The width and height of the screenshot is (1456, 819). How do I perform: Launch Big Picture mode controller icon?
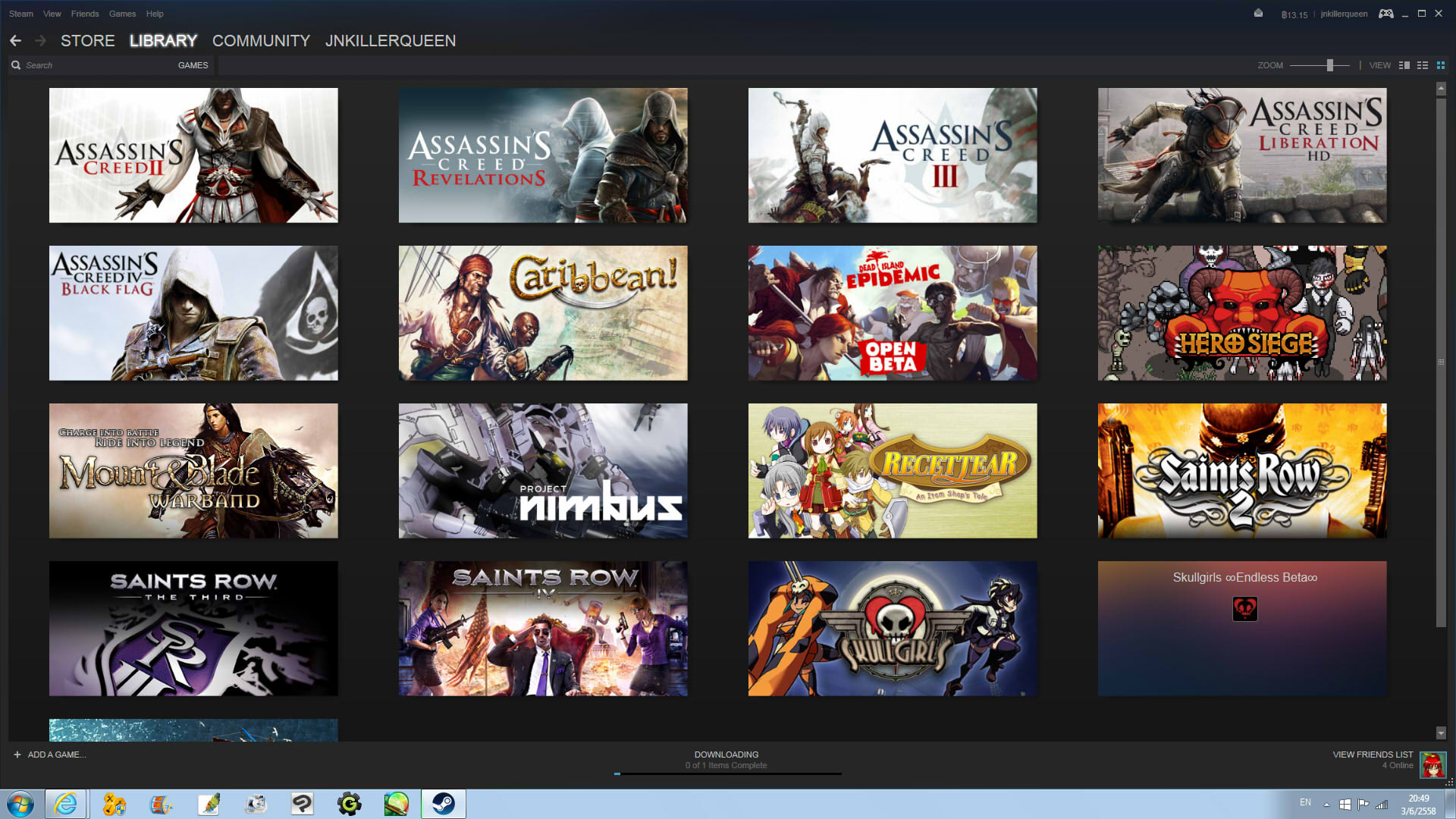pyautogui.click(x=1385, y=14)
